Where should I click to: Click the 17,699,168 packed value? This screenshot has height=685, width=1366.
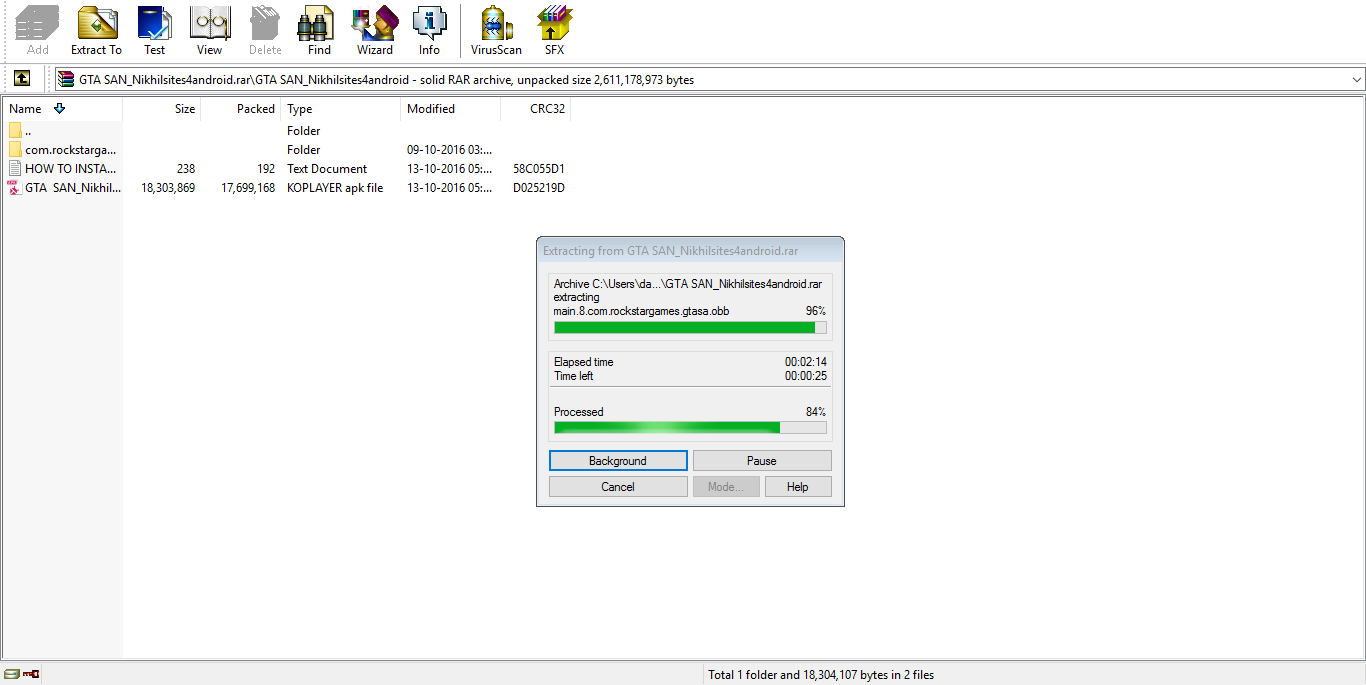tap(248, 187)
